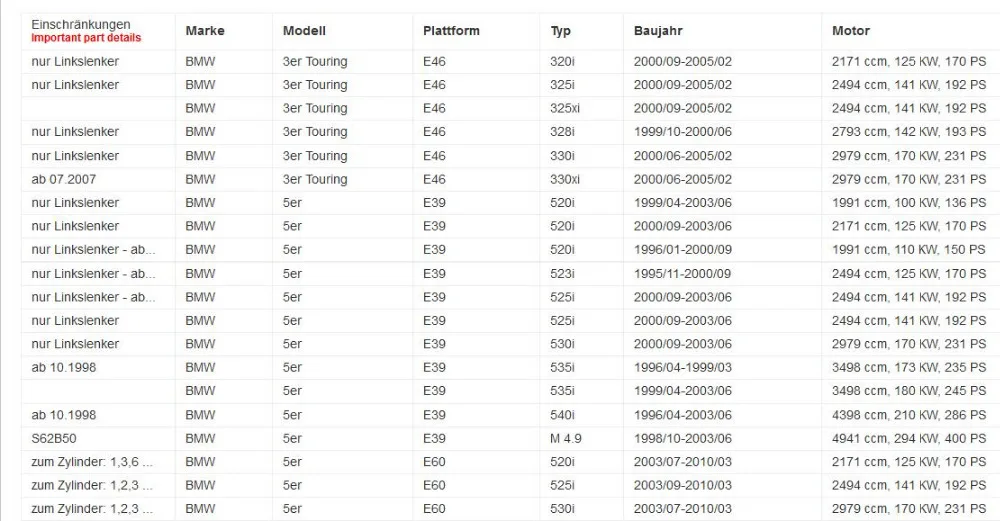Click the red Important part details text
The width and height of the screenshot is (1000, 521).
[x=86, y=38]
